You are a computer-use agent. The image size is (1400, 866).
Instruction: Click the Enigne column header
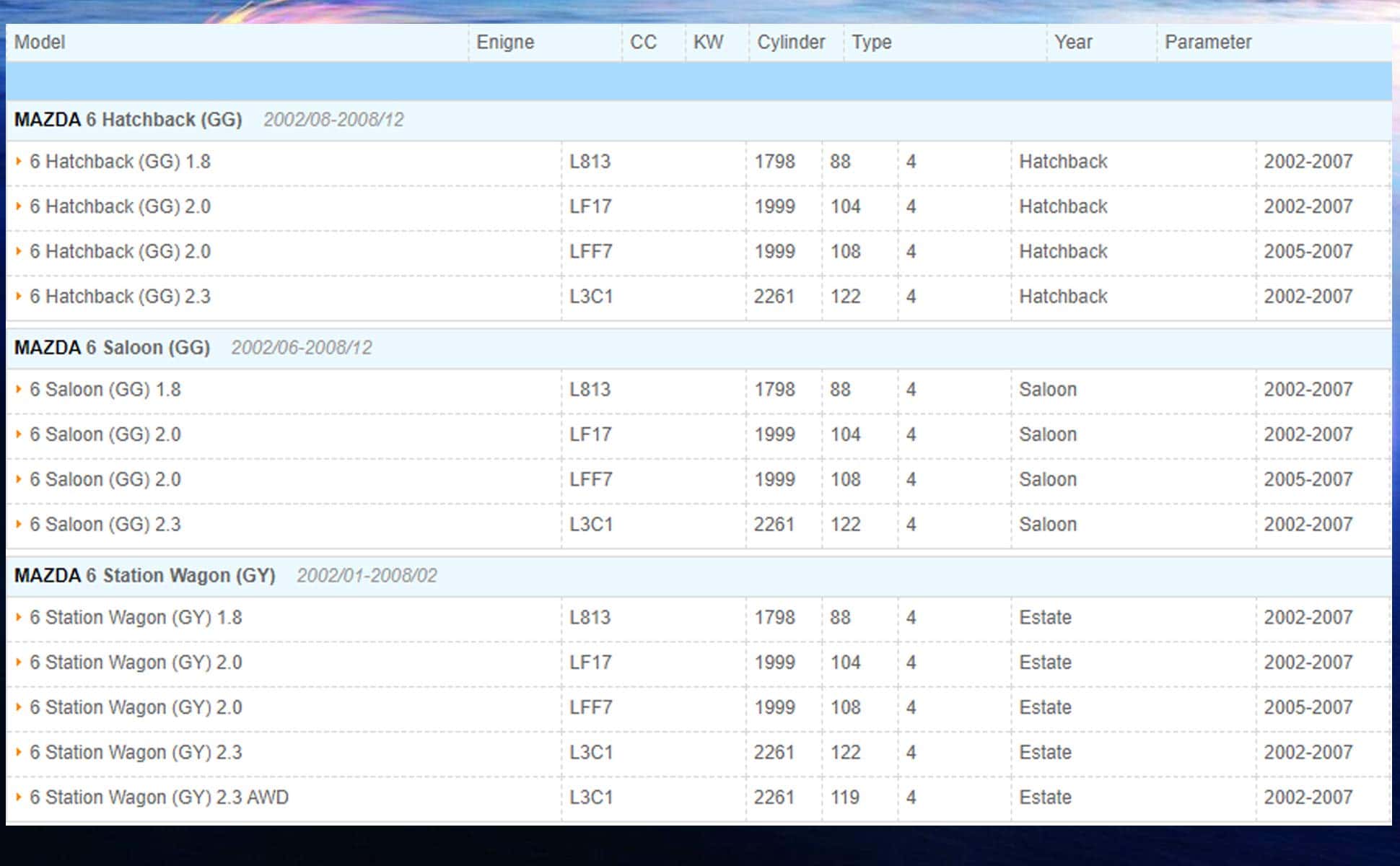(505, 43)
